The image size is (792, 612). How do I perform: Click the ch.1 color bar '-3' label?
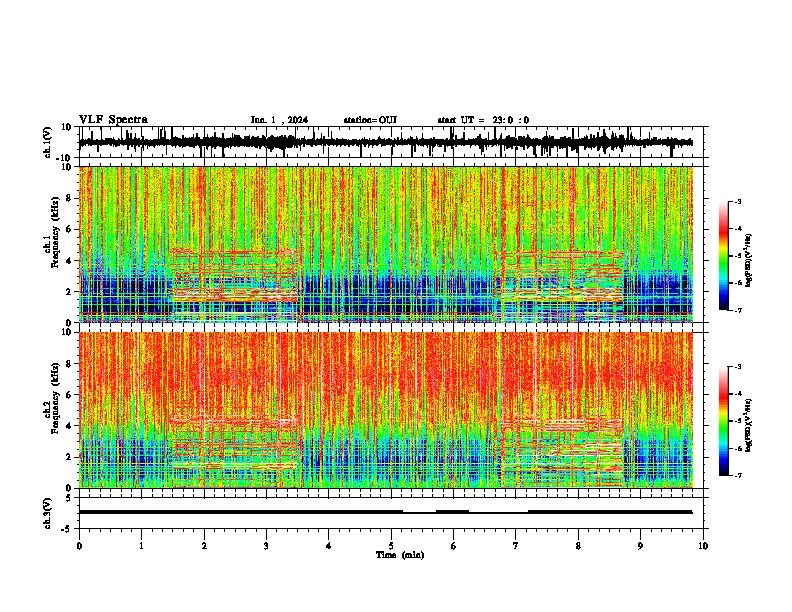(x=737, y=201)
